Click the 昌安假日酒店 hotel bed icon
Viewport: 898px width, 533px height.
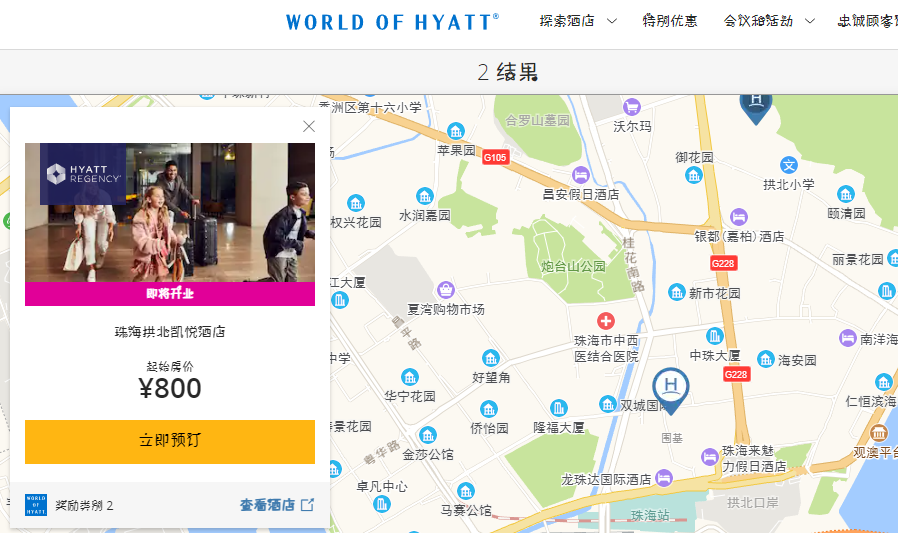580,174
